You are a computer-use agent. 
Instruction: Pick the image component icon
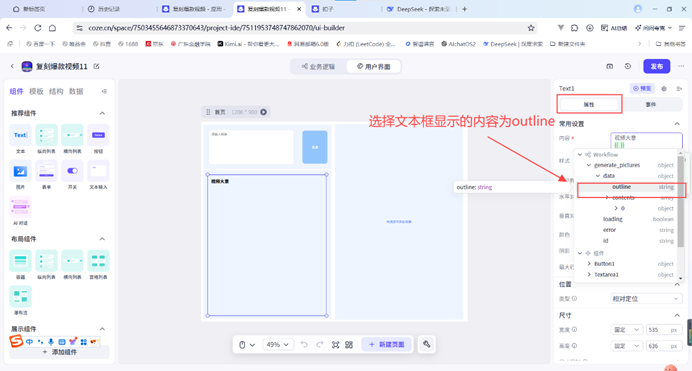click(x=20, y=171)
